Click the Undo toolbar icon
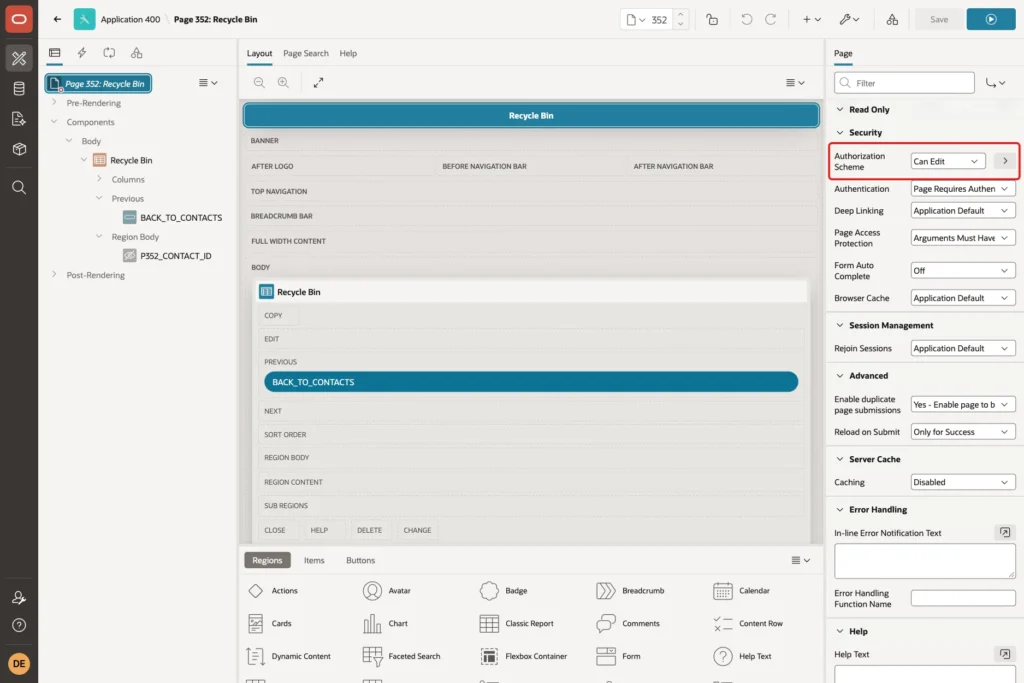The height and width of the screenshot is (683, 1024). click(746, 20)
